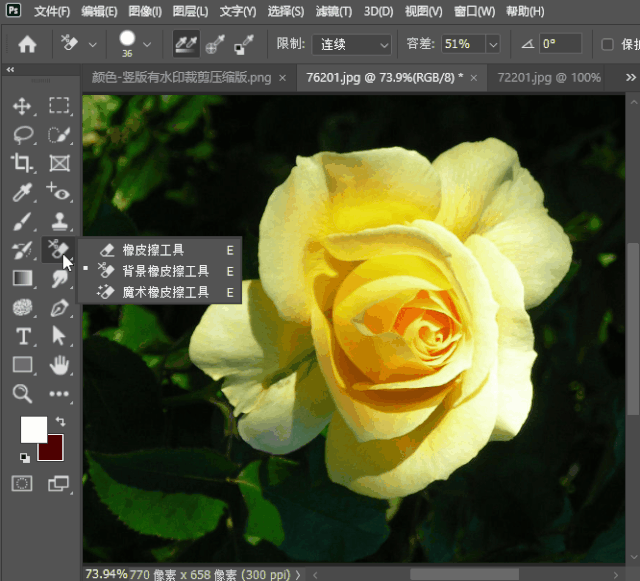Select the History Brush tool
This screenshot has height=581, width=640.
pyautogui.click(x=22, y=250)
